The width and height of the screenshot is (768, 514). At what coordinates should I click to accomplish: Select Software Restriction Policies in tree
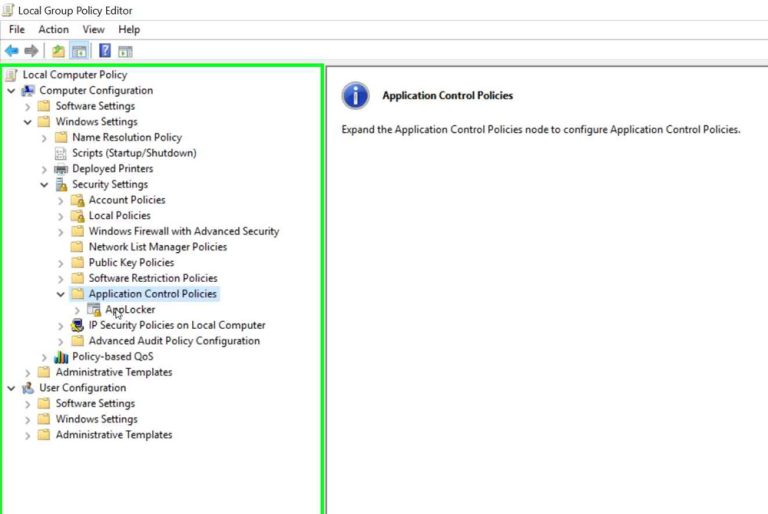pyautogui.click(x=152, y=278)
